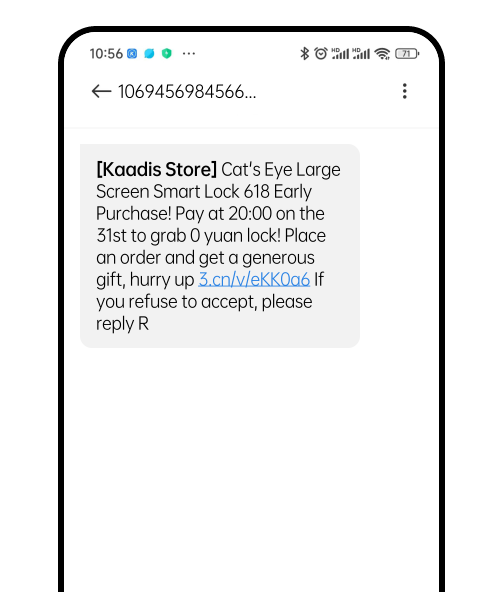Tap the green shield notification icon
The width and height of the screenshot is (503, 592).
167,54
